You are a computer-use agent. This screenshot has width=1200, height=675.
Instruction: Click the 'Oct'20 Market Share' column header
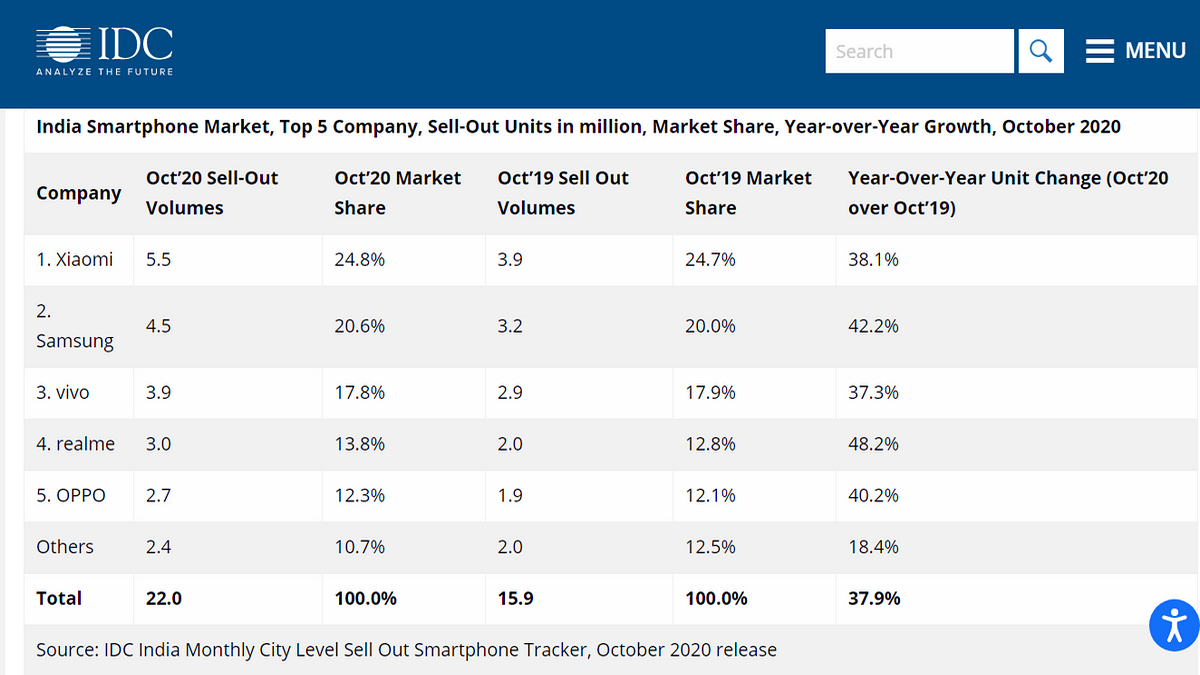398,193
